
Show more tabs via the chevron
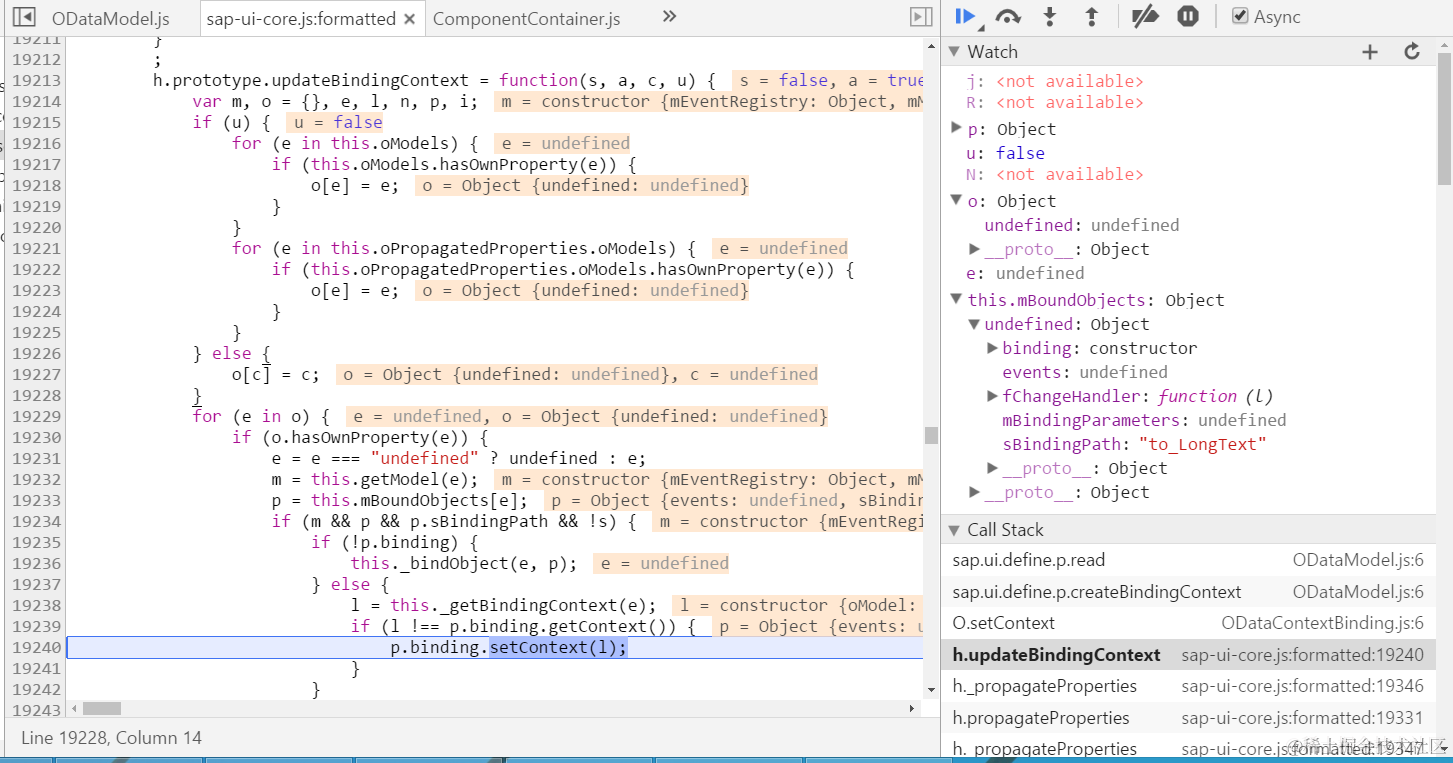click(x=670, y=17)
